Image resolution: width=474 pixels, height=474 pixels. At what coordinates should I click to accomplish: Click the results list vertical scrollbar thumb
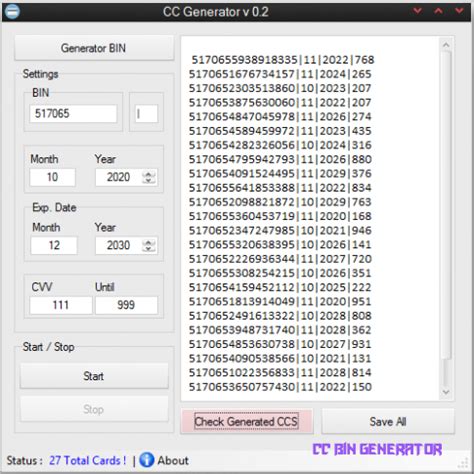coord(446,205)
